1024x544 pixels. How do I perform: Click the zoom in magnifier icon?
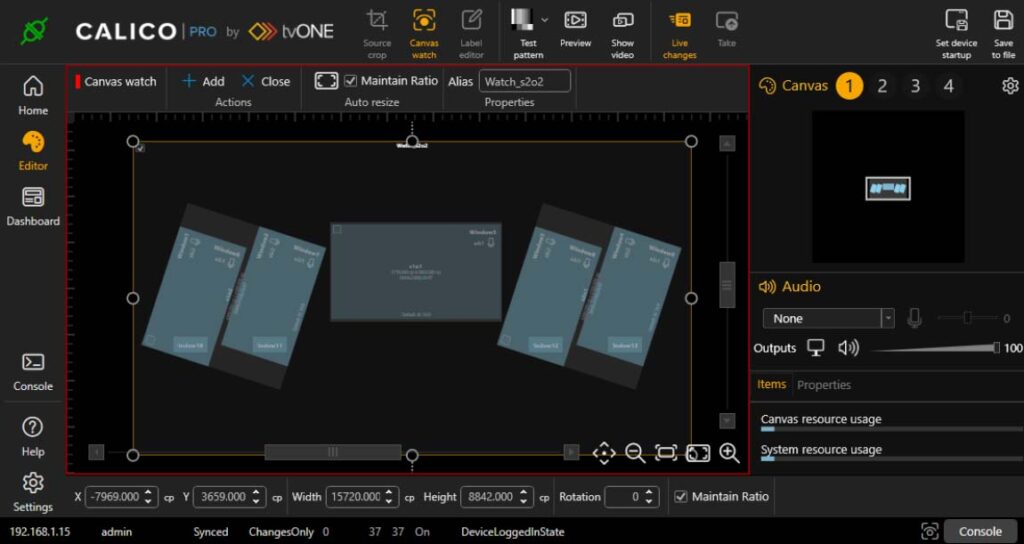pyautogui.click(x=729, y=453)
